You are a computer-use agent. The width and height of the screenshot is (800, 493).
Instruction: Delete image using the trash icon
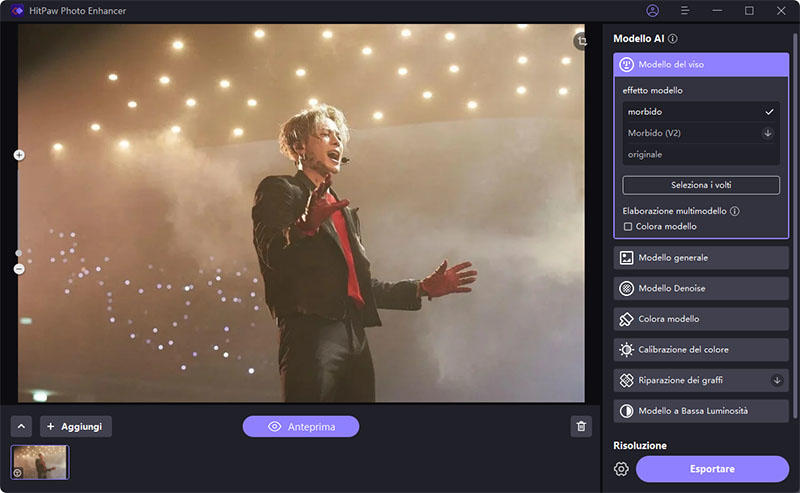point(581,427)
